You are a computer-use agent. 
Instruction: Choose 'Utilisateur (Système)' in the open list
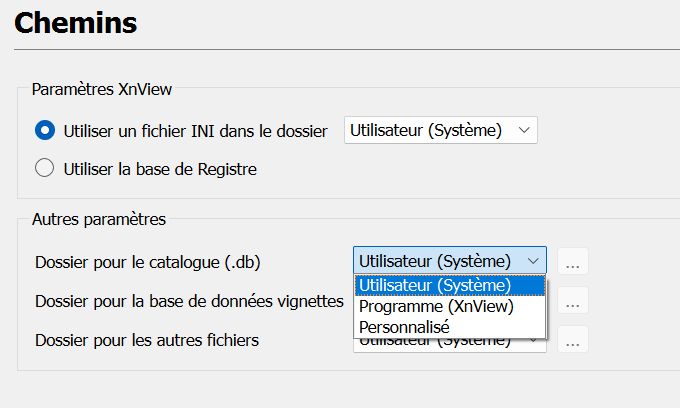435,286
